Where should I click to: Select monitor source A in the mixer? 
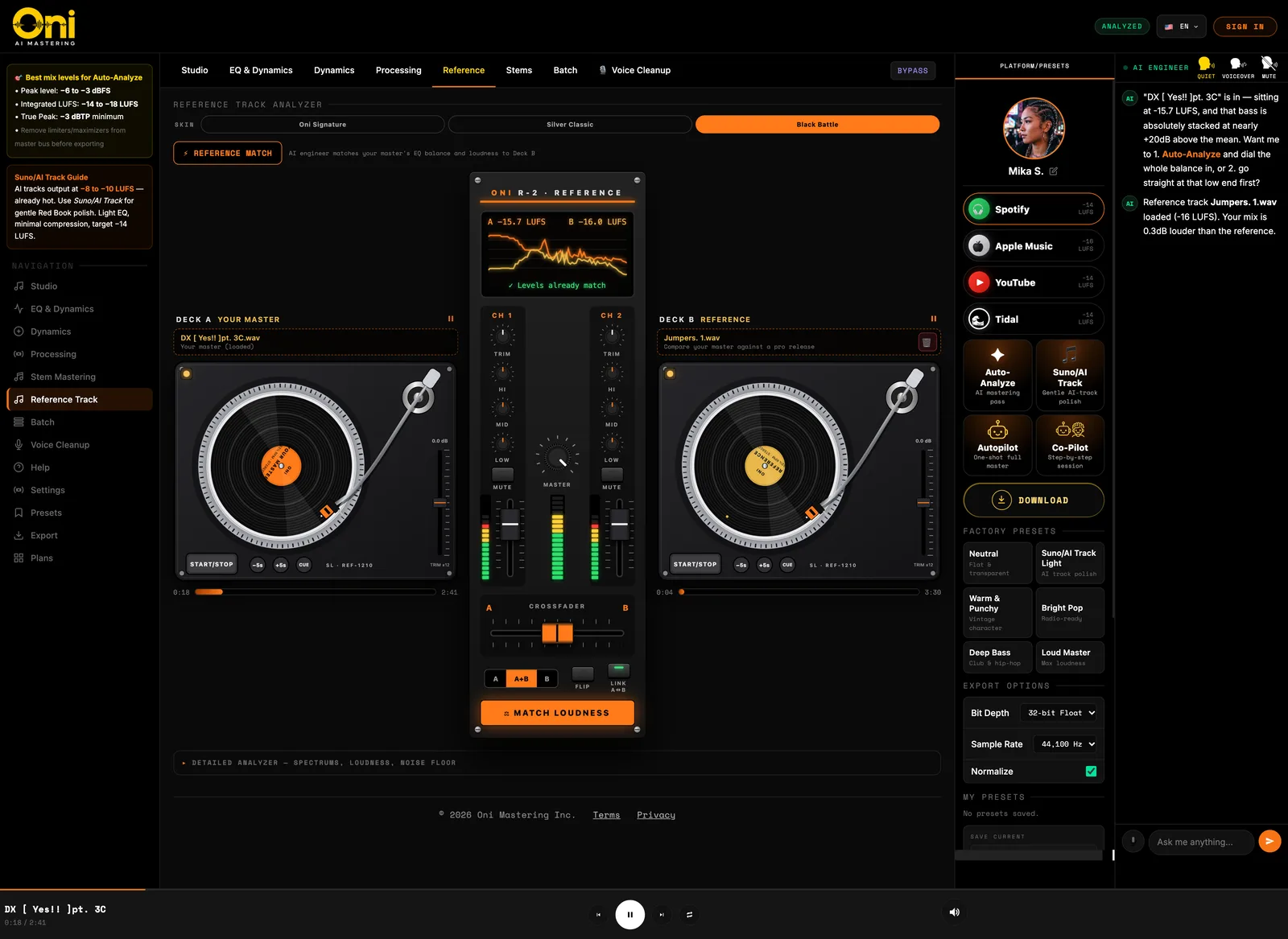click(x=496, y=679)
